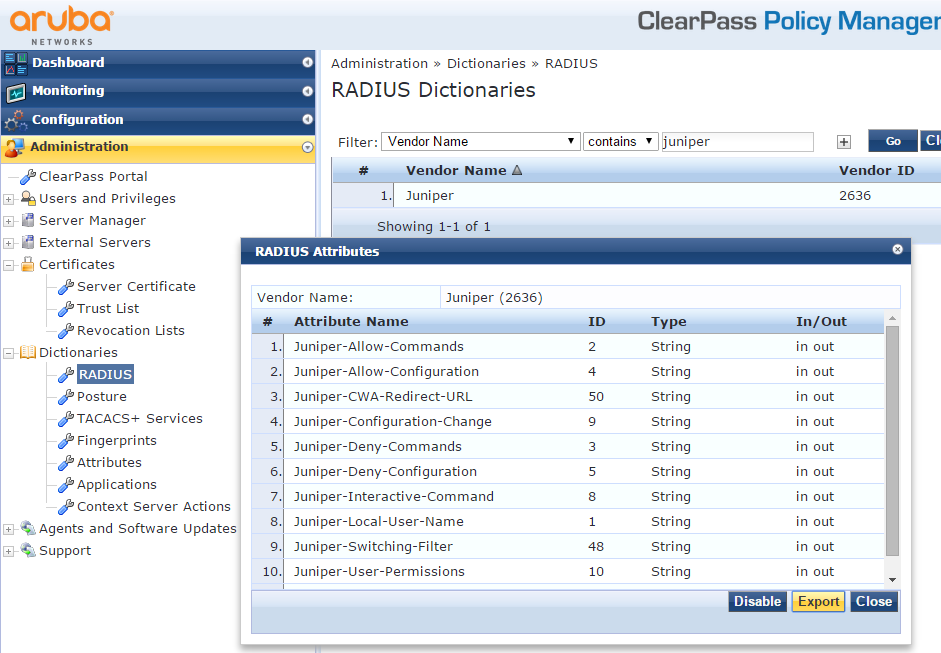Click the Go filter button

[x=893, y=141]
